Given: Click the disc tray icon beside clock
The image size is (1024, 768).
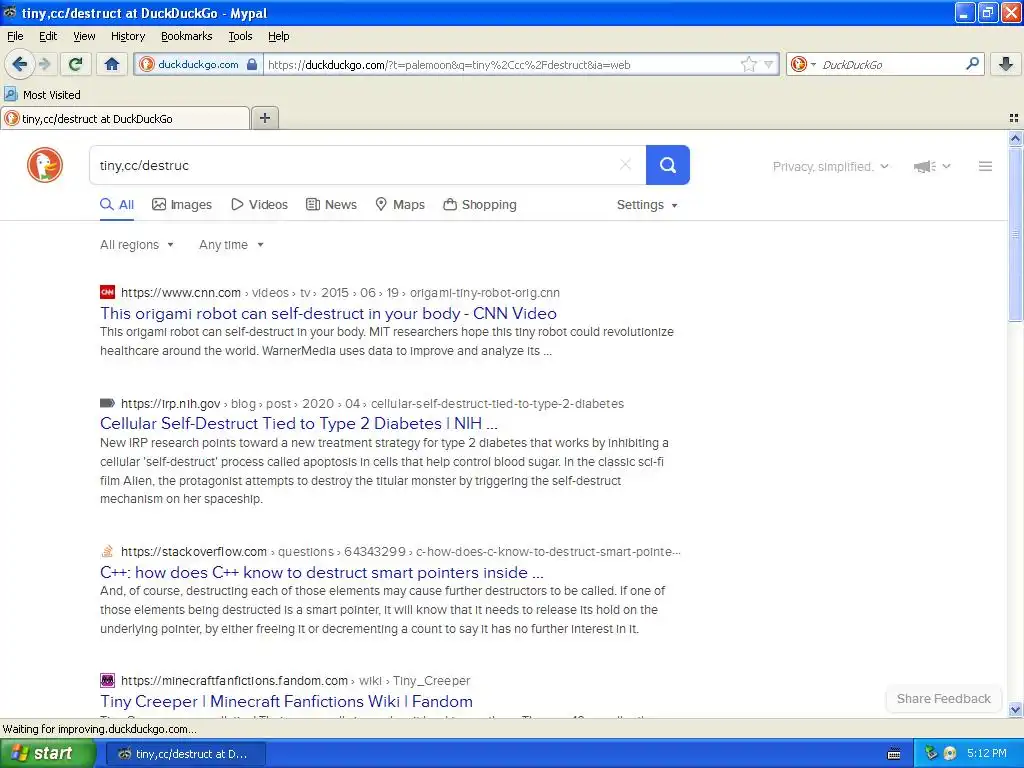Looking at the screenshot, I should pos(950,753).
